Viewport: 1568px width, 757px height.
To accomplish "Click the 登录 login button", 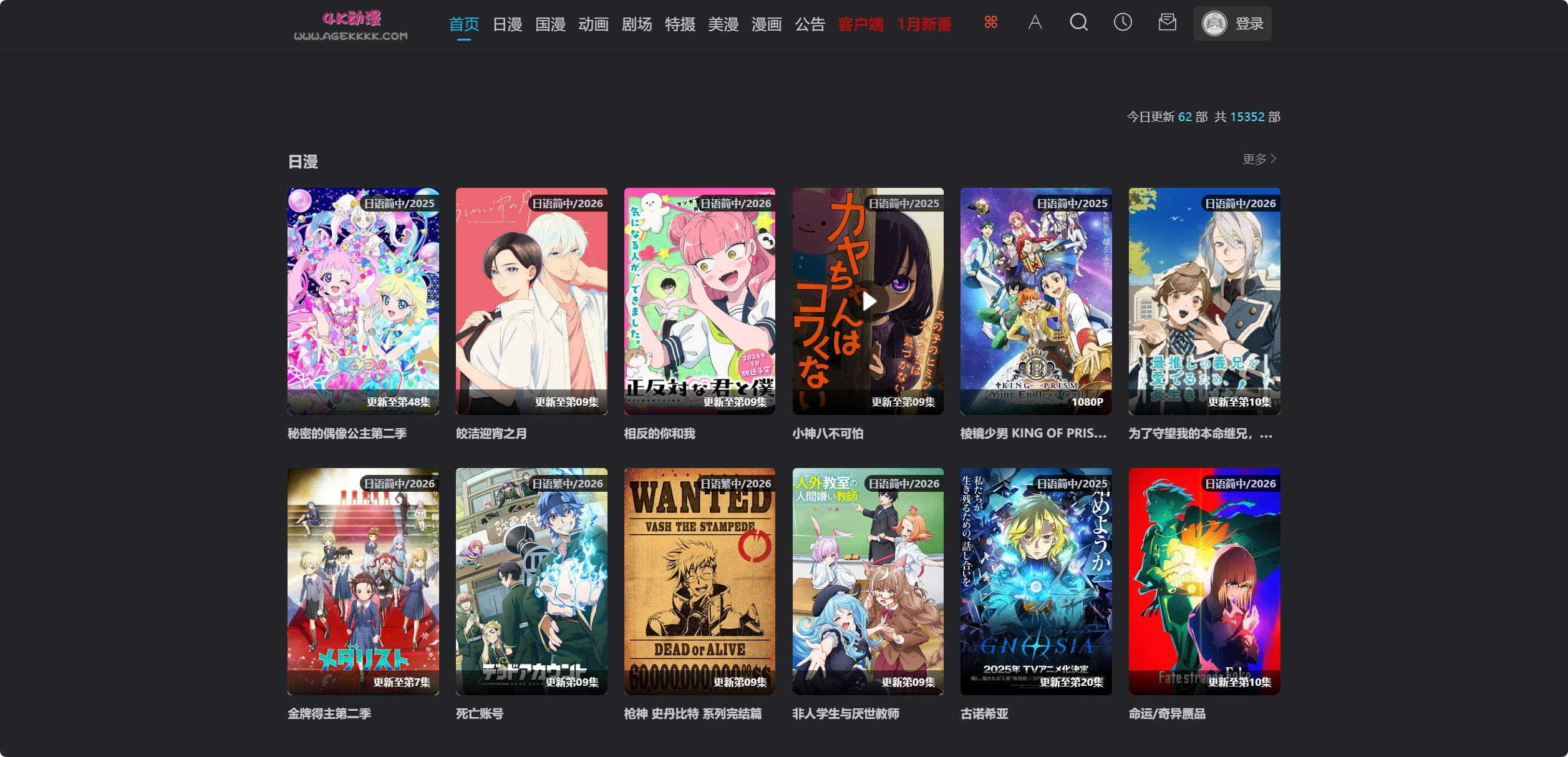I will pos(1250,23).
